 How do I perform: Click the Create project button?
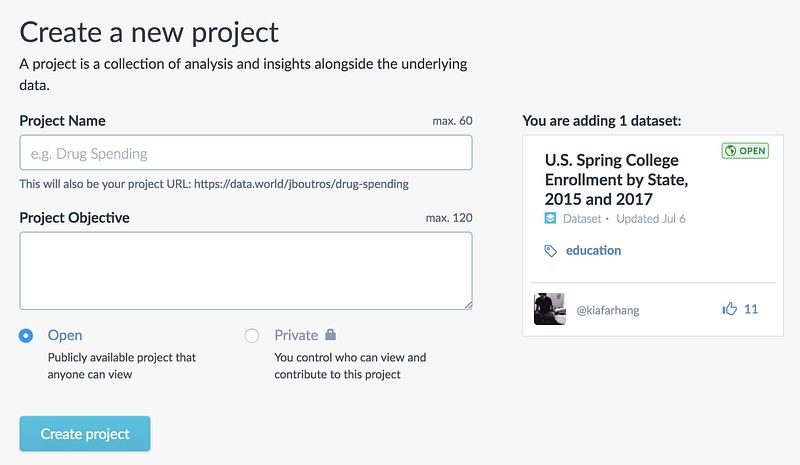[85, 434]
